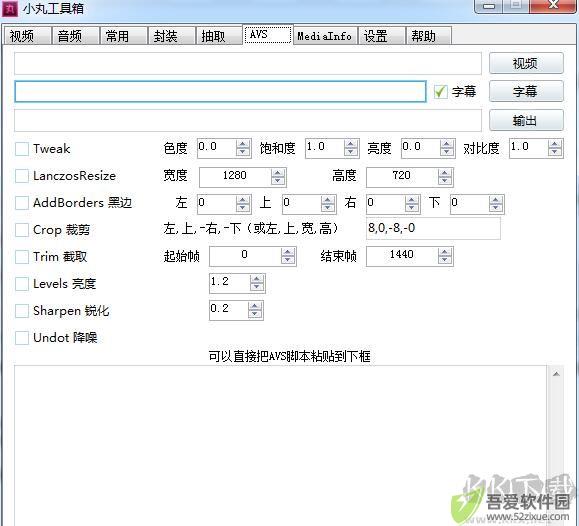The height and width of the screenshot is (526, 579).
Task: Uncheck the 字幕 checkbox
Action: point(440,91)
